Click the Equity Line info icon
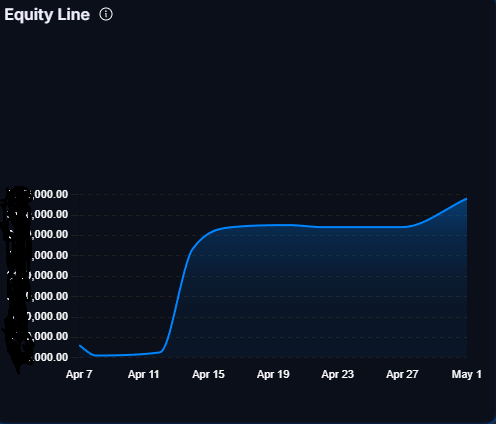The height and width of the screenshot is (424, 496). coord(106,14)
